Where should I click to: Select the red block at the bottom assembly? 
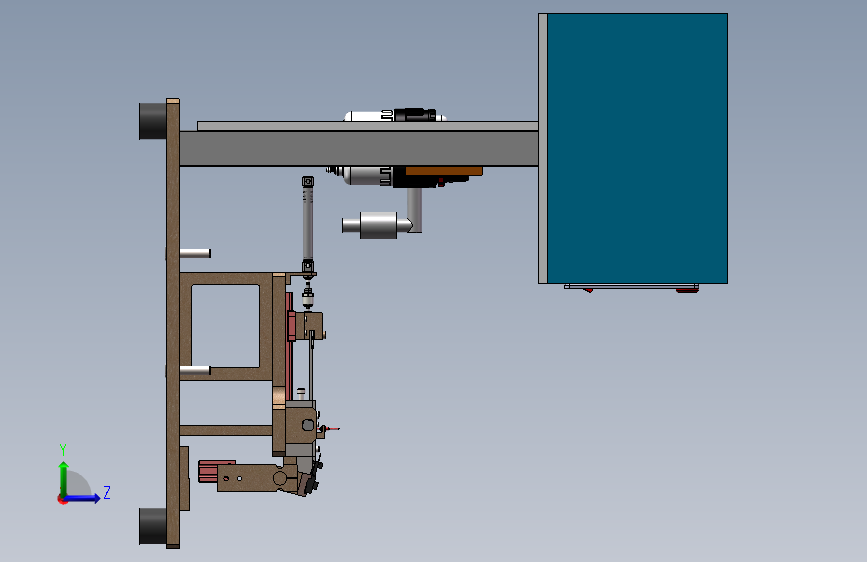click(x=209, y=471)
